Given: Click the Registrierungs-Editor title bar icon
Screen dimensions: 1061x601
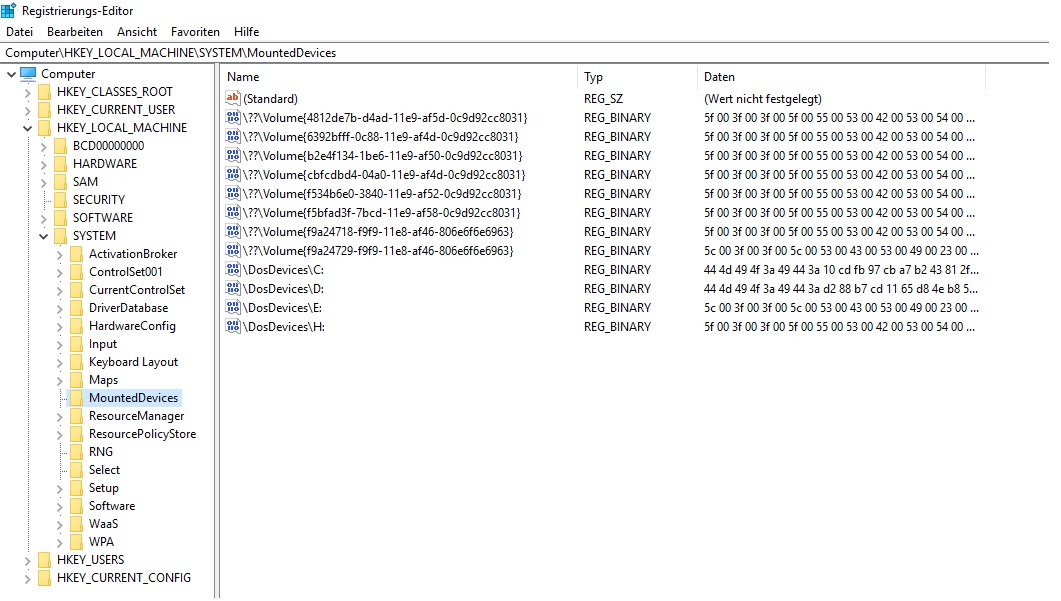Looking at the screenshot, I should pos(8,10).
